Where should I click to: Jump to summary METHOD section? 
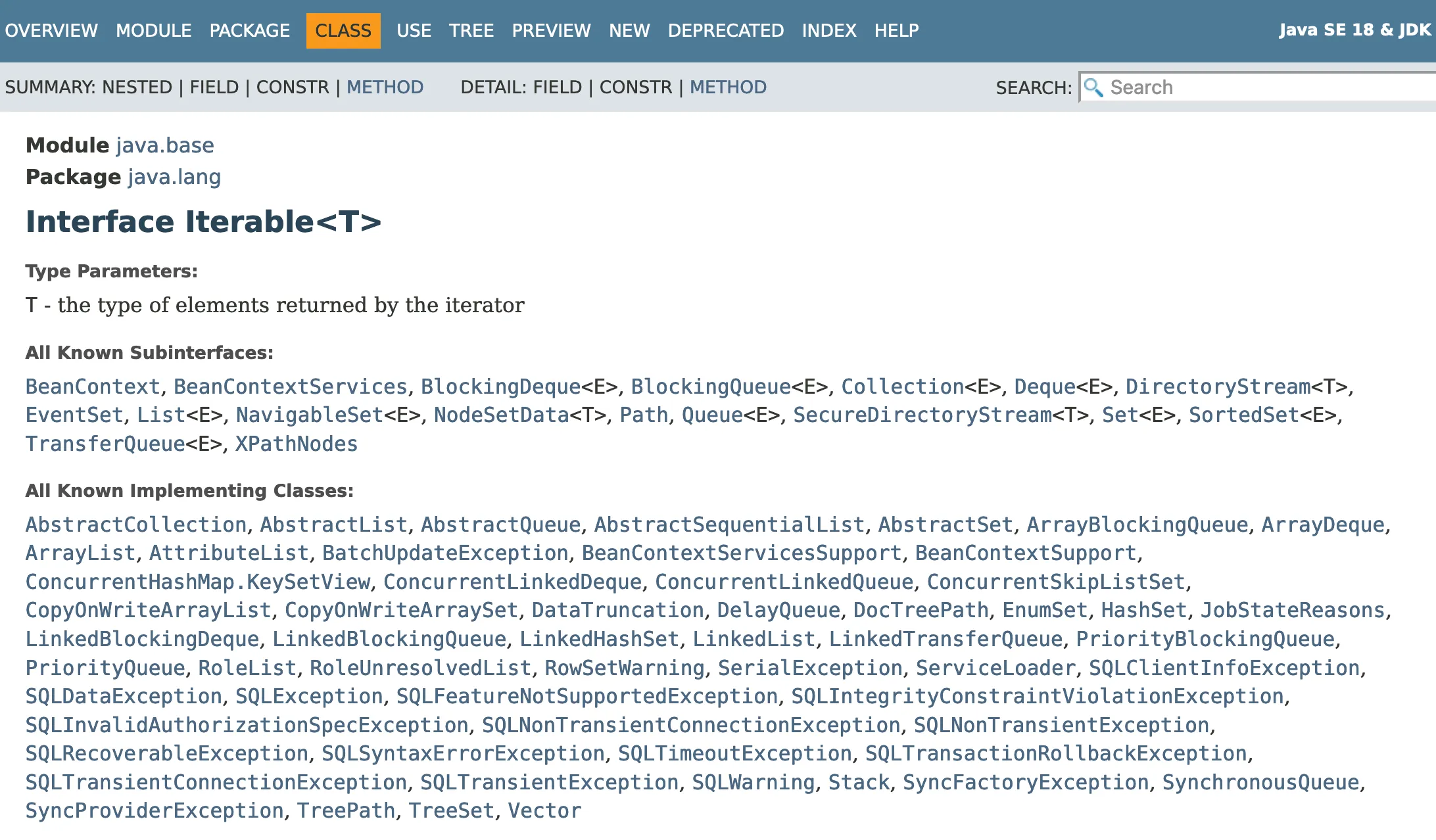click(x=385, y=87)
